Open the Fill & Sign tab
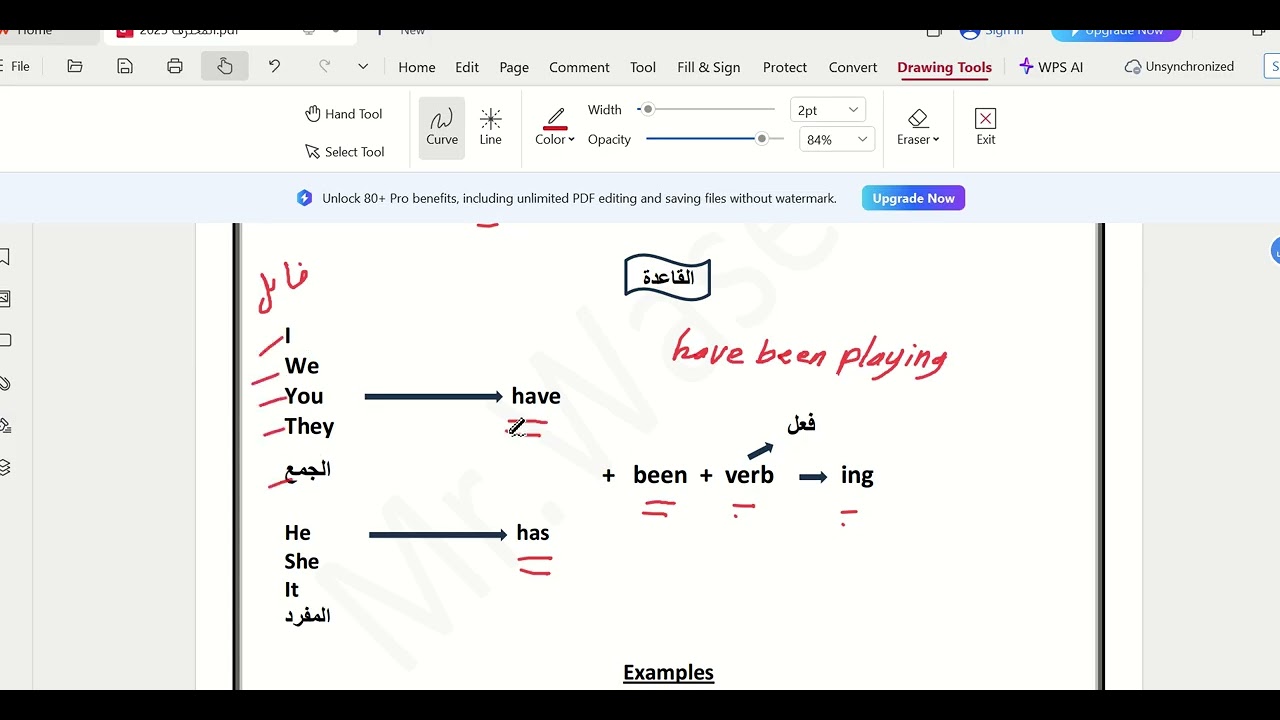Image resolution: width=1280 pixels, height=720 pixels. [x=709, y=67]
